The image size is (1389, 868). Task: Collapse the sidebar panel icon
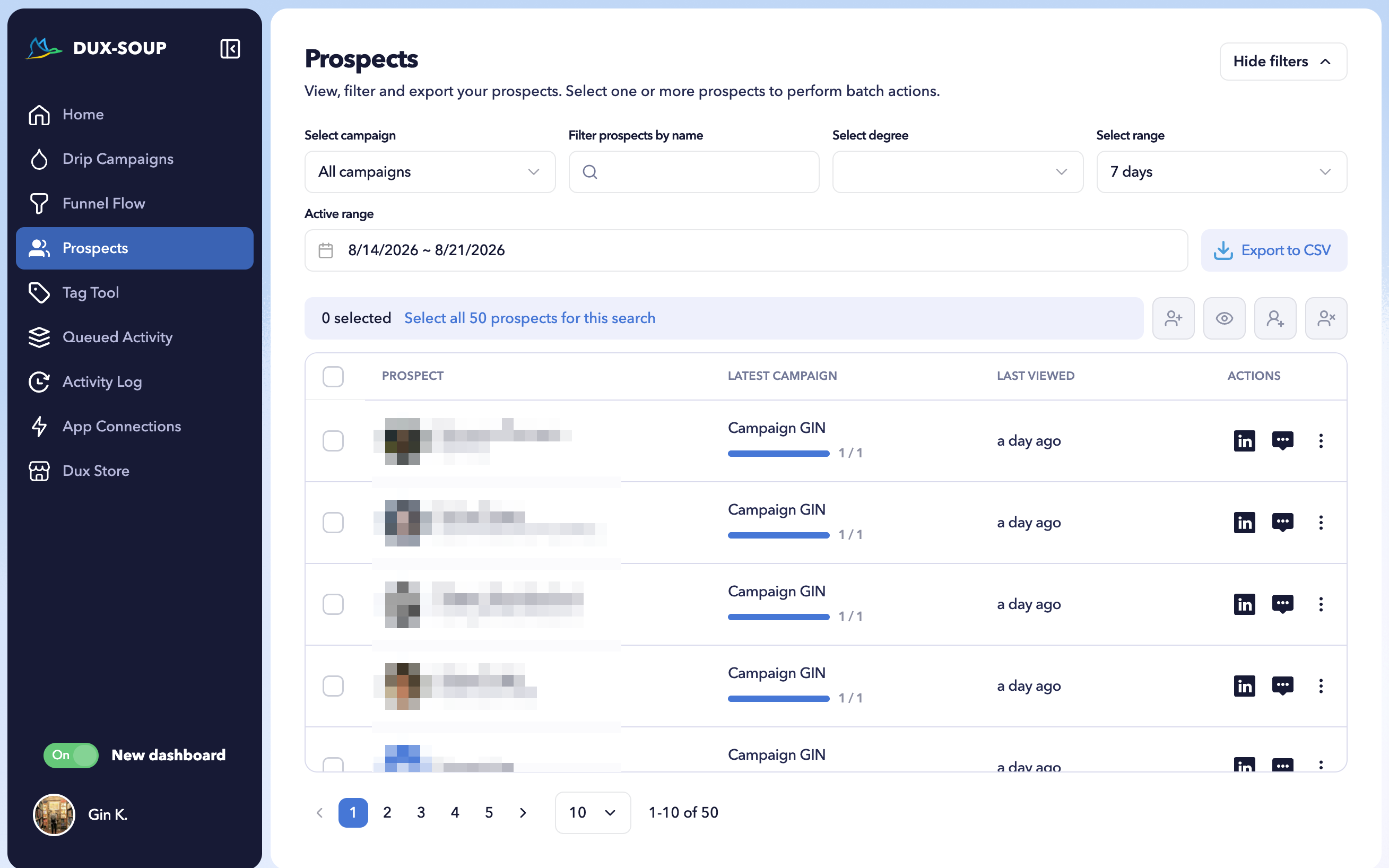click(x=230, y=49)
